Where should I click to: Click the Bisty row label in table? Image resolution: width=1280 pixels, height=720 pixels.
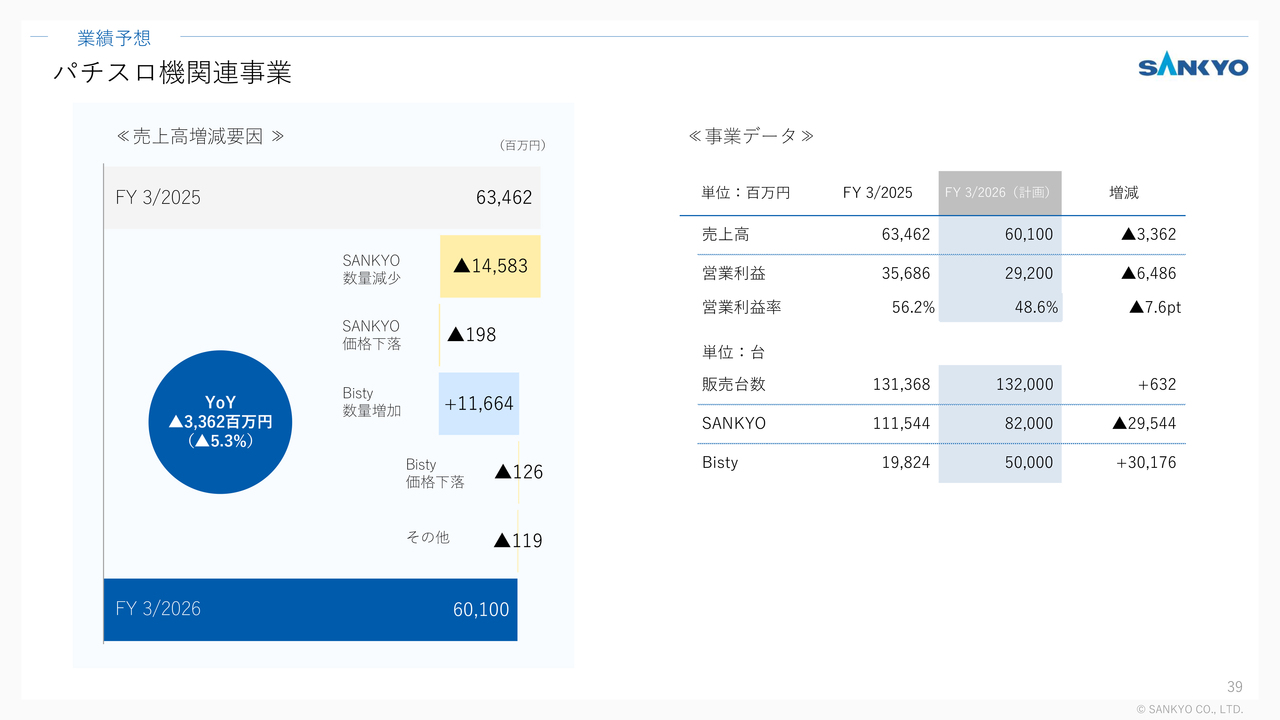[720, 462]
